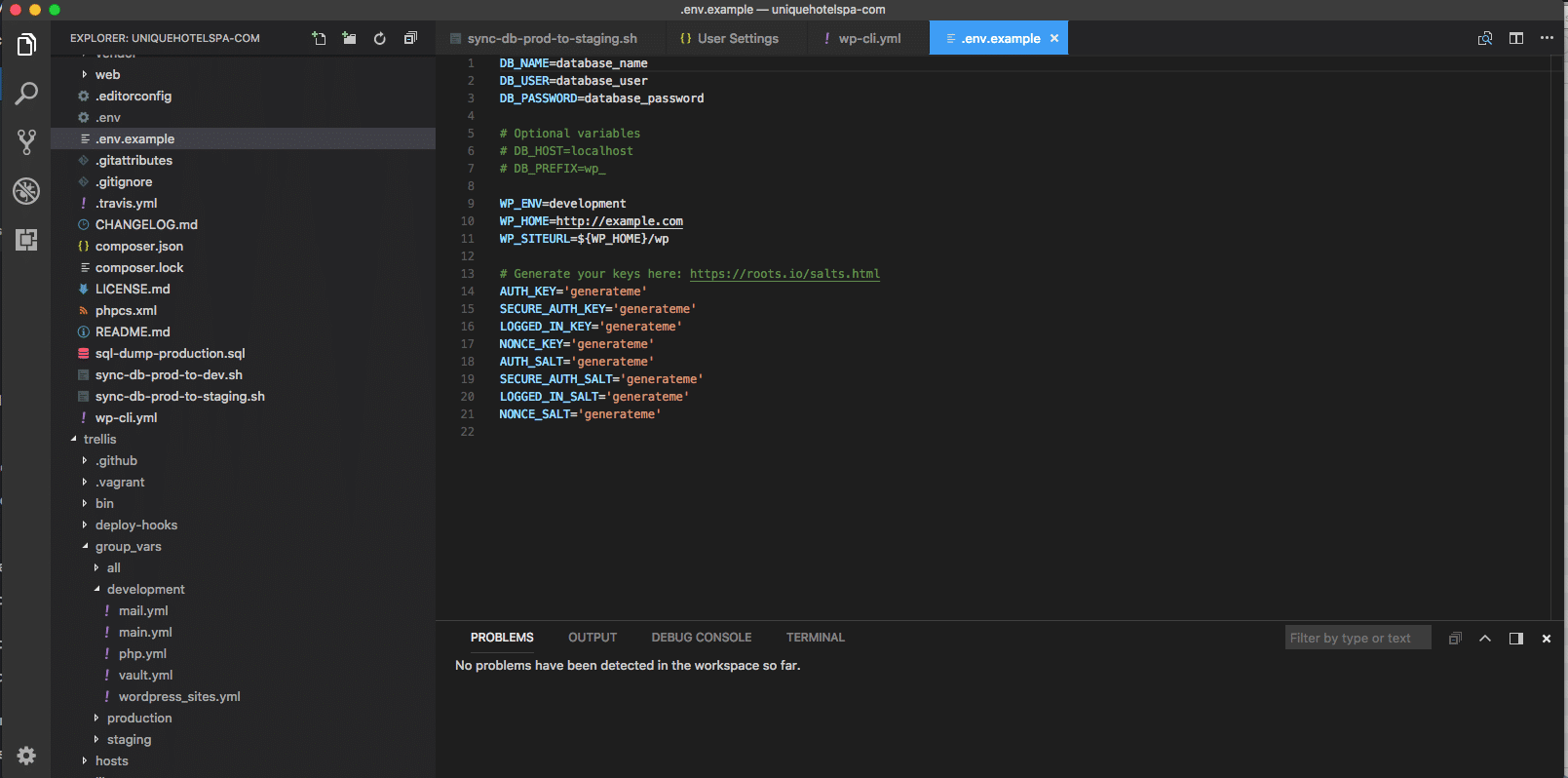This screenshot has width=1568, height=778.
Task: Expand the deploy-hooks folder
Action: 244,525
